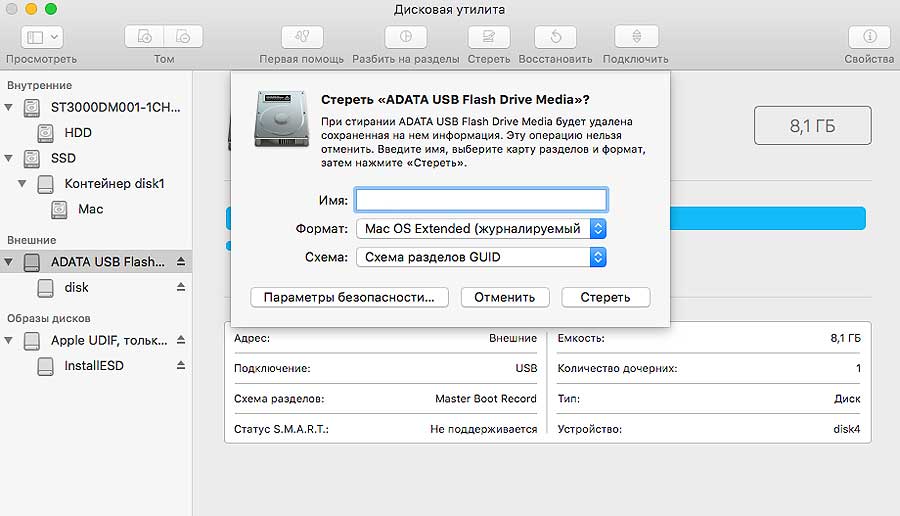Click the Cancel (Отменить) button
900x516 pixels.
click(505, 297)
